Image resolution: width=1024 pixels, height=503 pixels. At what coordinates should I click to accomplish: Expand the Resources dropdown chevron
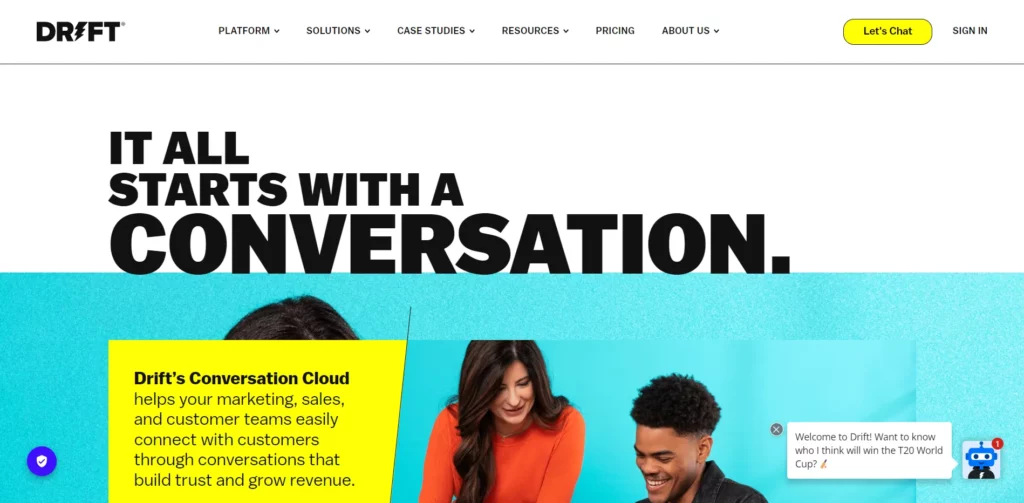pos(566,31)
